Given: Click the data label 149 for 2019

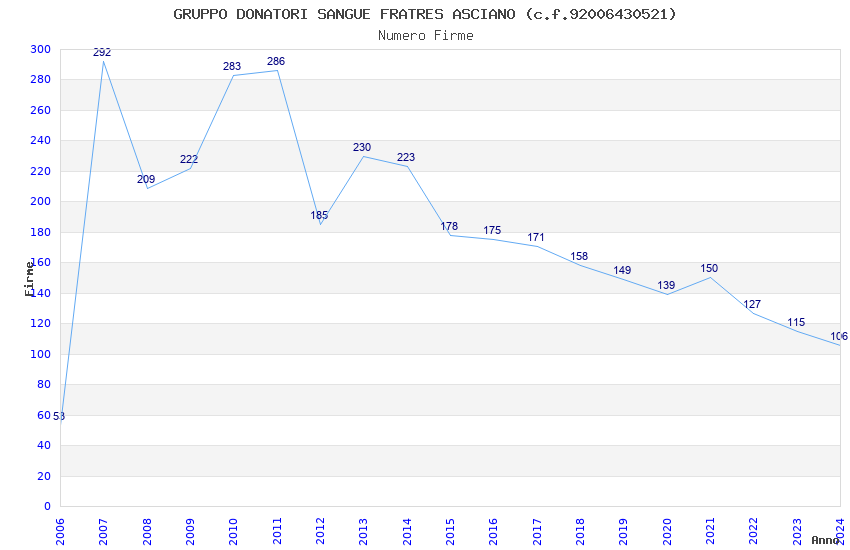Looking at the screenshot, I should [622, 271].
